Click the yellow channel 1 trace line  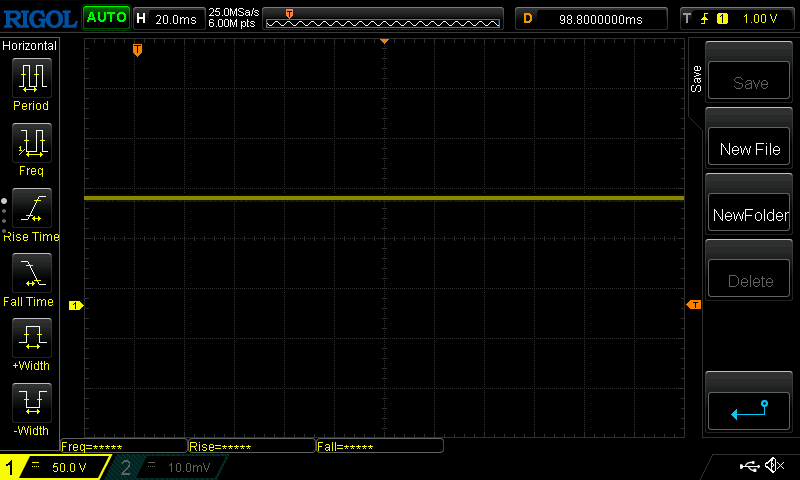click(x=384, y=198)
